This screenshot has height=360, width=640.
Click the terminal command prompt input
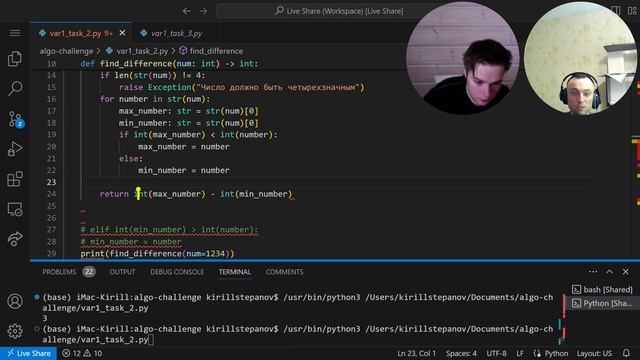click(x=151, y=340)
